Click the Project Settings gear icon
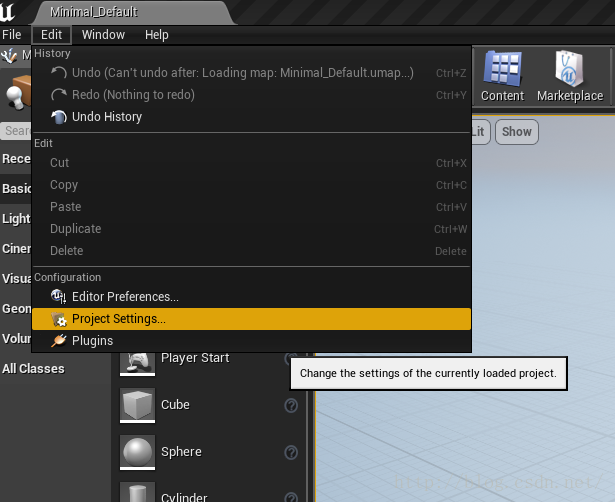The height and width of the screenshot is (502, 615). pyautogui.click(x=59, y=319)
